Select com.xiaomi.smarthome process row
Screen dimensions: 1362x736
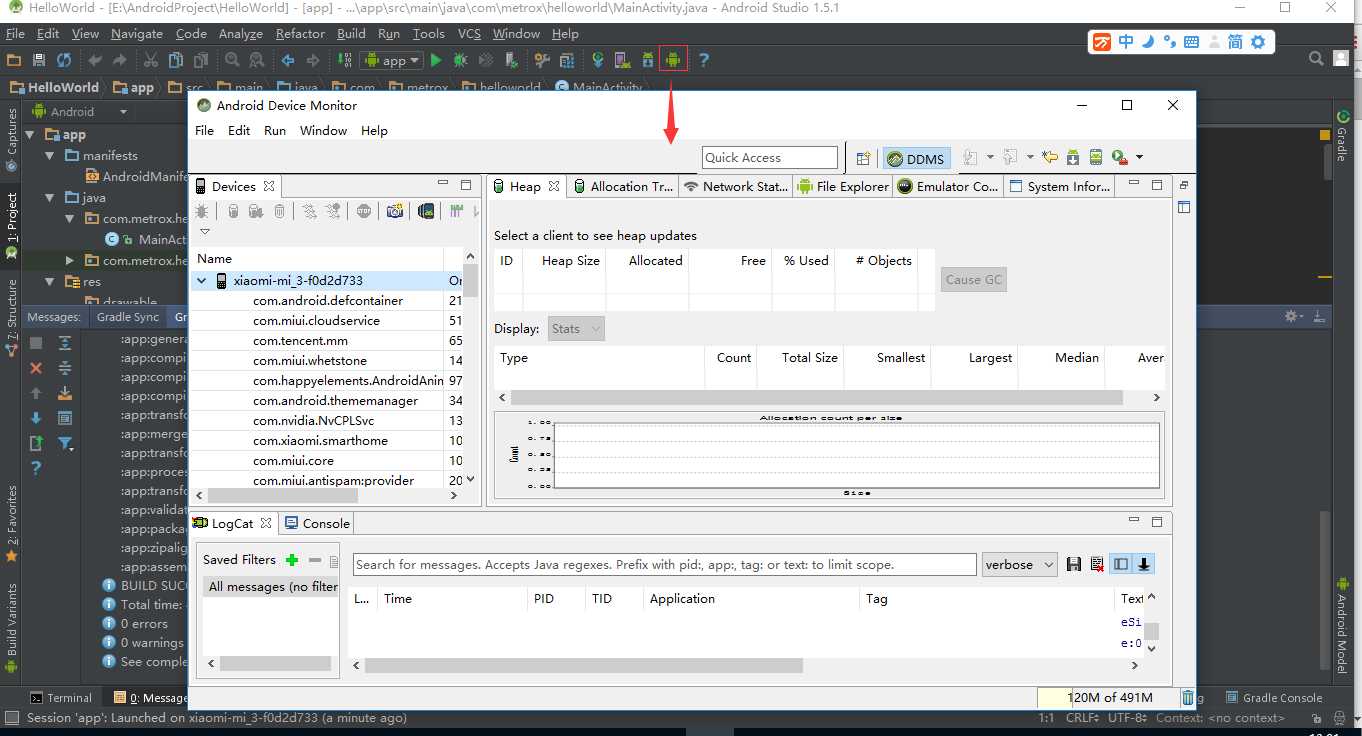point(327,441)
